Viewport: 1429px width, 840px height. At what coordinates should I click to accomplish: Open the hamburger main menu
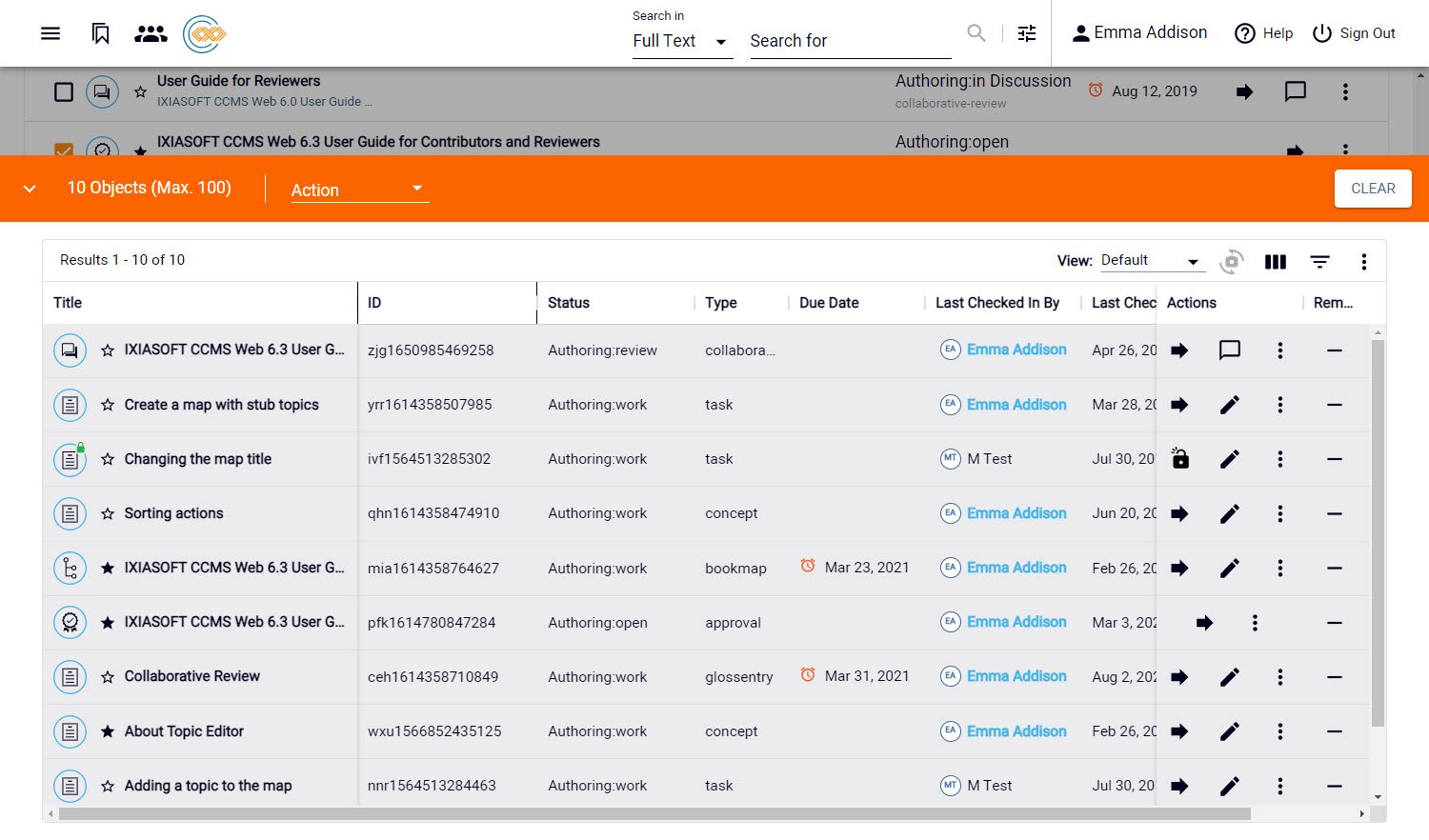(50, 33)
